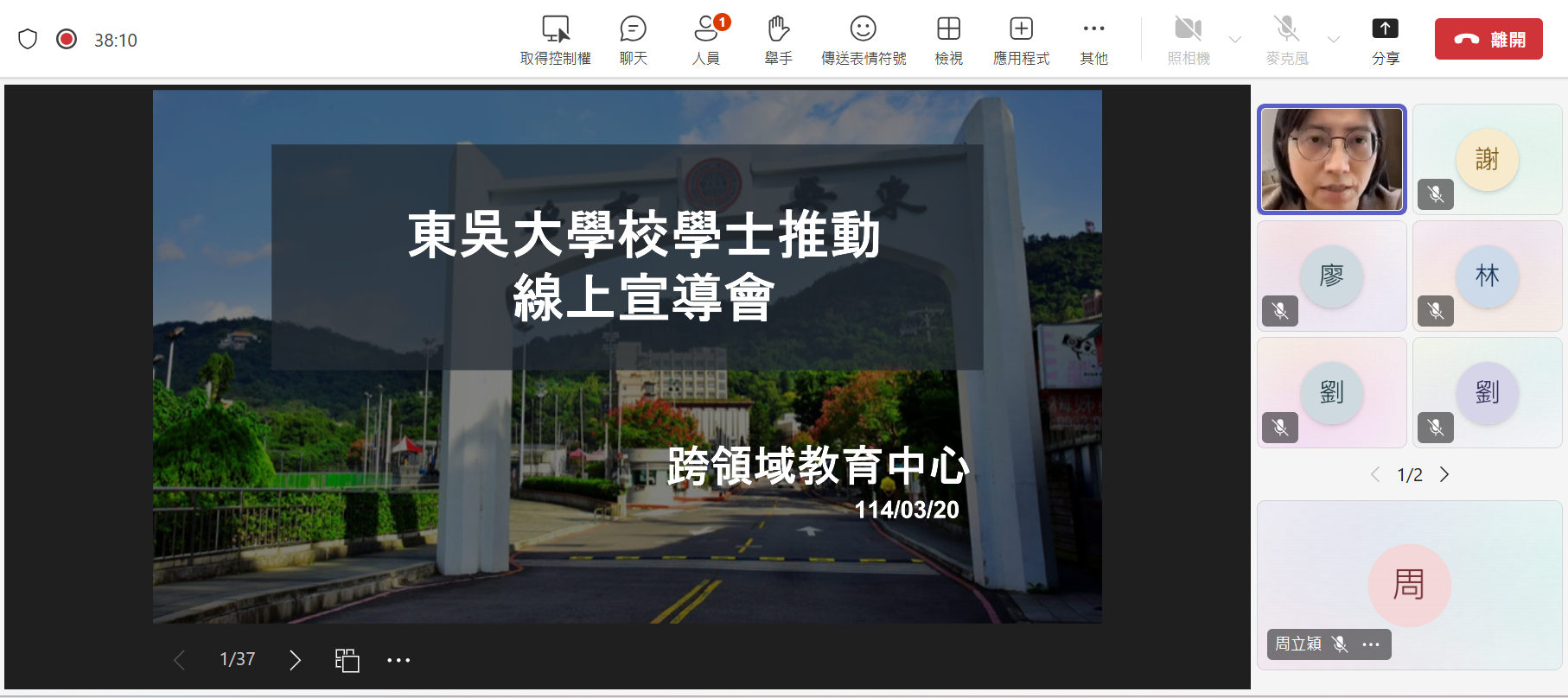This screenshot has width=1568, height=698.
Task: Leave the meeting with 離開 button
Action: [1488, 39]
